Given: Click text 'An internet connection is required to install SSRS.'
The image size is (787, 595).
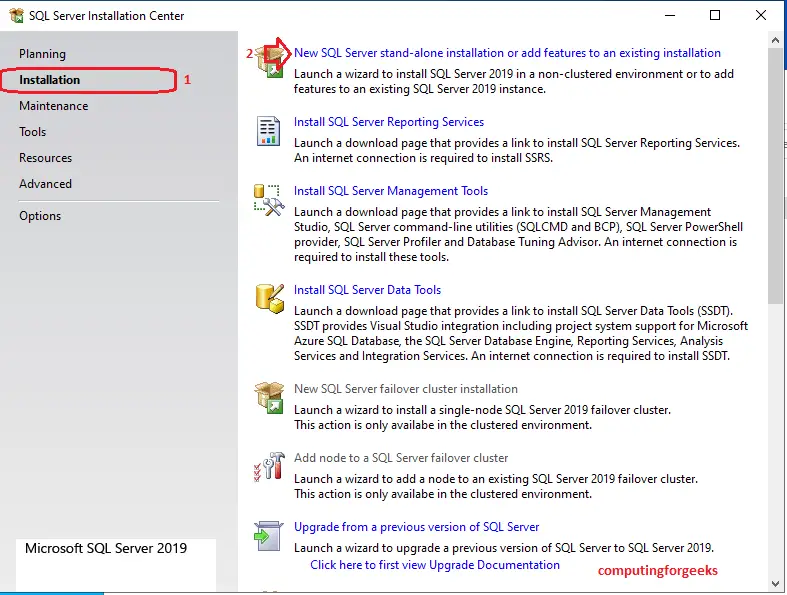Looking at the screenshot, I should tap(423, 158).
